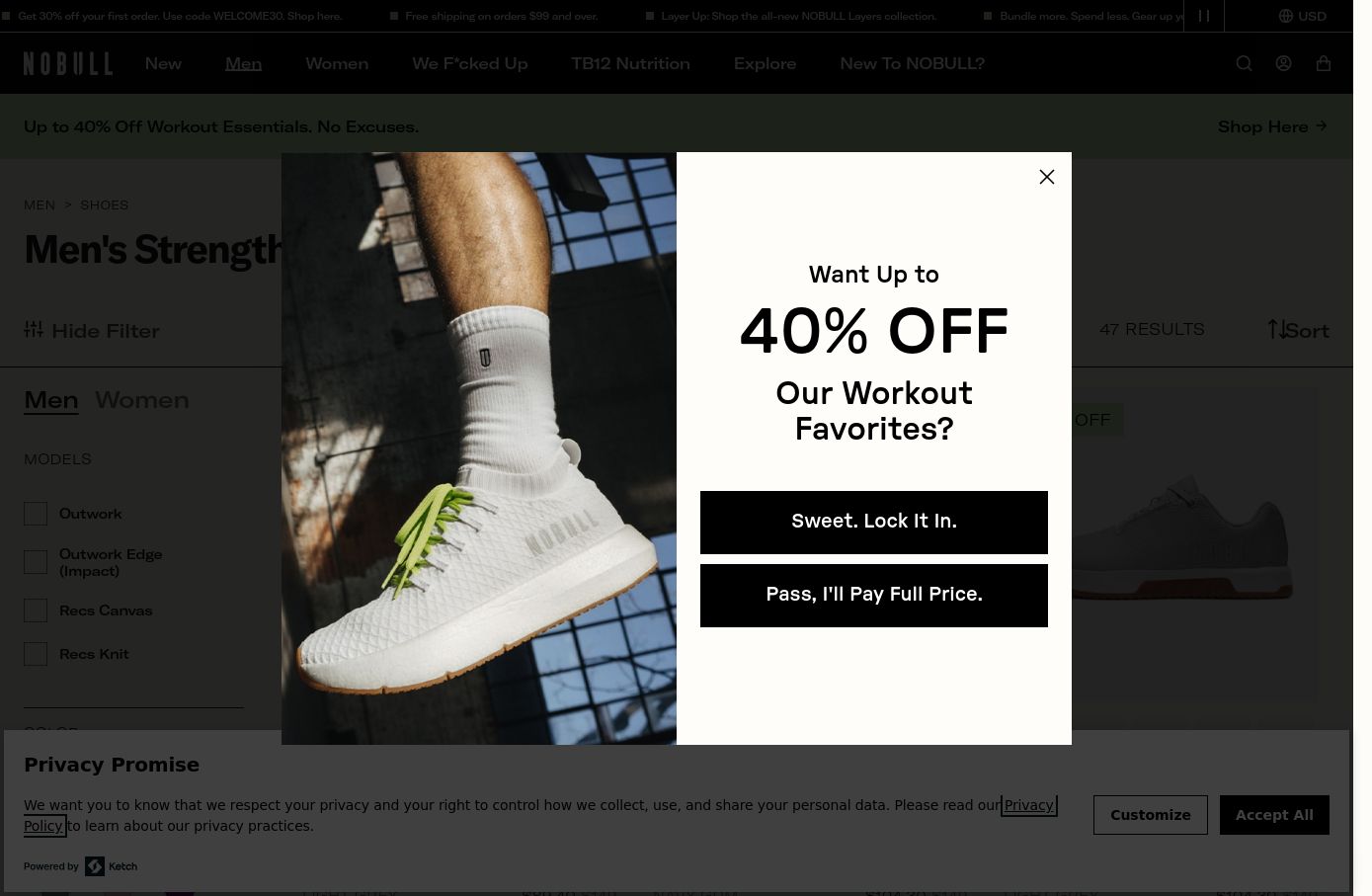Check the Recs Canvas checkbox

point(36,611)
